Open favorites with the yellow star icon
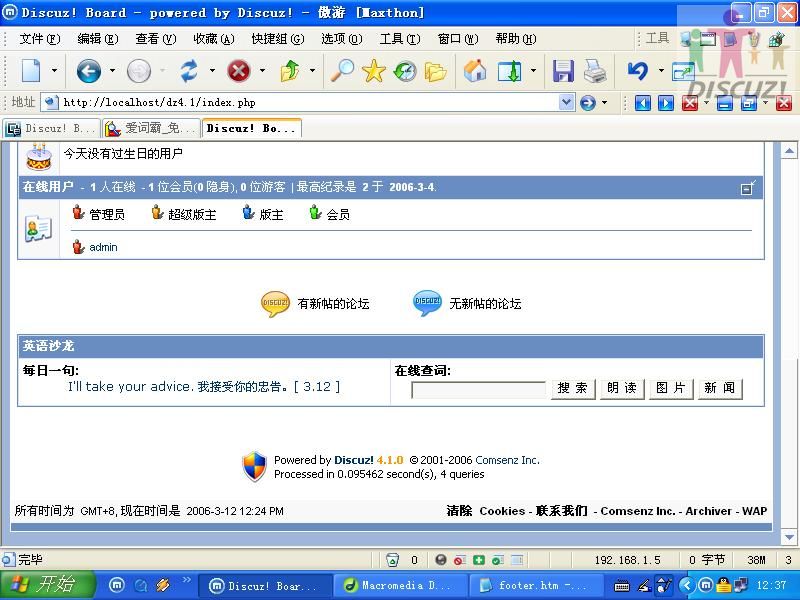This screenshot has width=800, height=600. click(373, 70)
